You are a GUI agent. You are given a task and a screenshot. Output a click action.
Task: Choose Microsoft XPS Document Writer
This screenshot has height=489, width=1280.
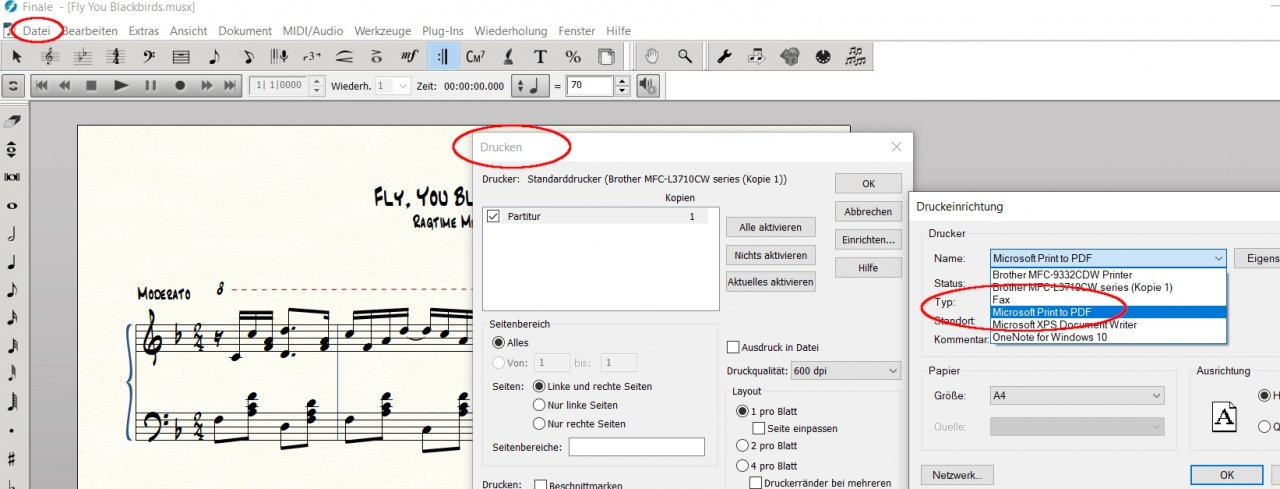click(1108, 324)
